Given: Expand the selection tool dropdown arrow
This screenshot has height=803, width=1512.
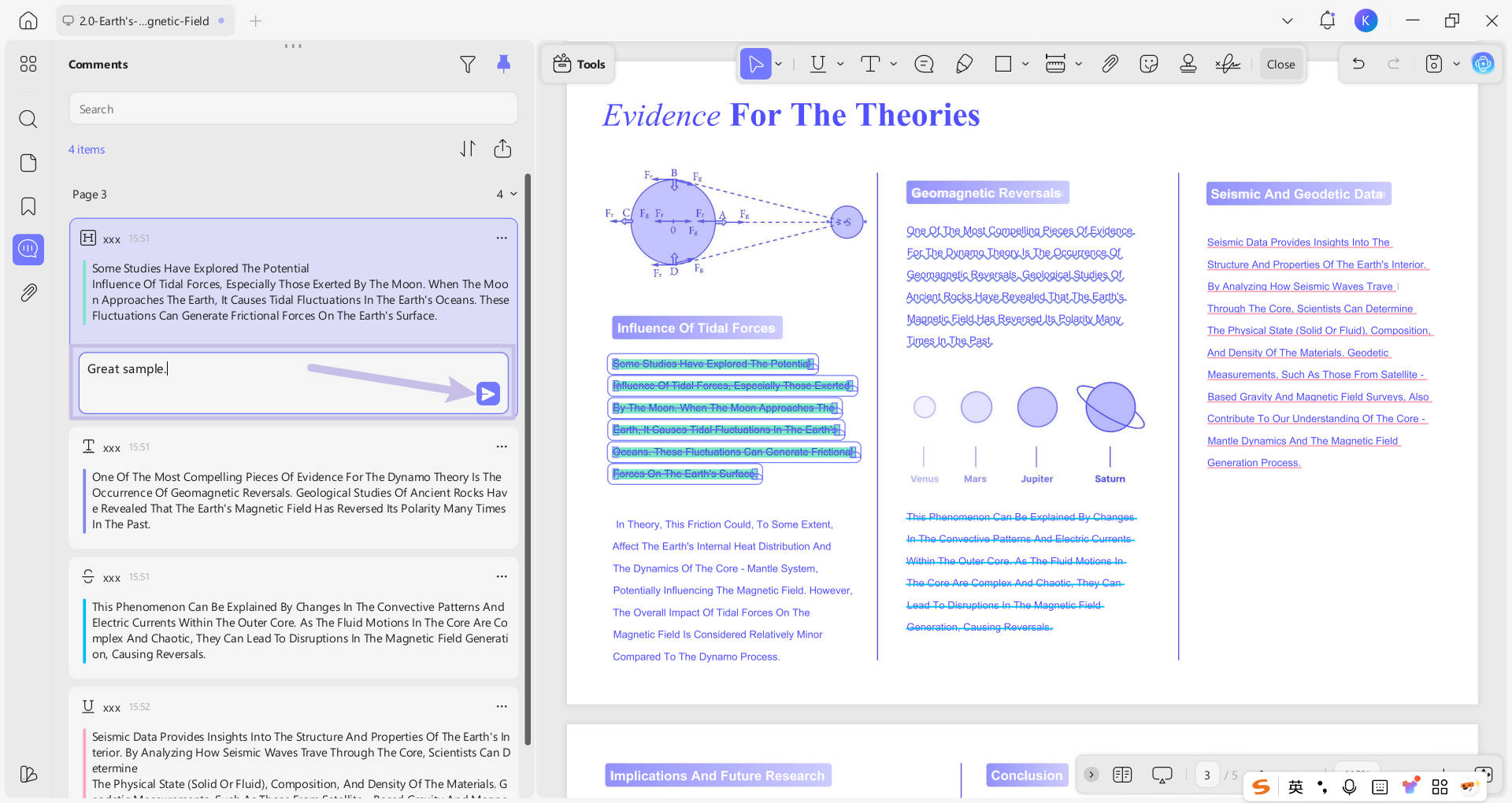Looking at the screenshot, I should [x=779, y=64].
